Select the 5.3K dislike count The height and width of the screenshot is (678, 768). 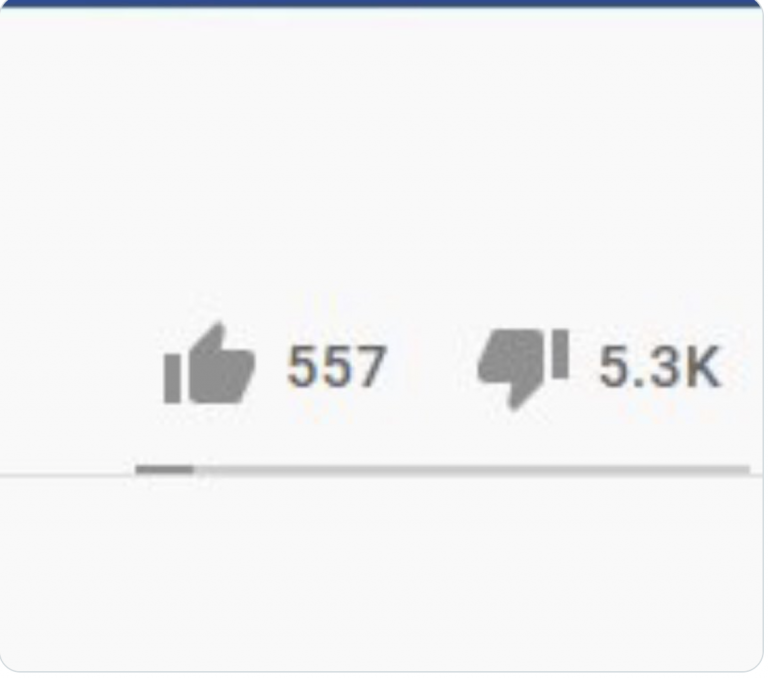[x=660, y=366]
